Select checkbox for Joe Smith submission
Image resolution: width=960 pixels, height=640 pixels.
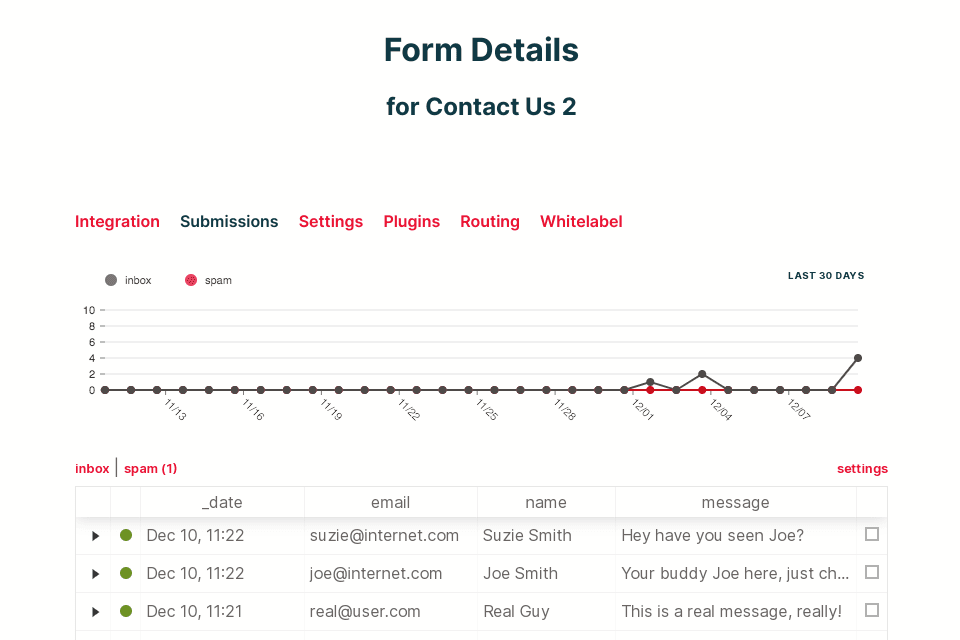872,573
